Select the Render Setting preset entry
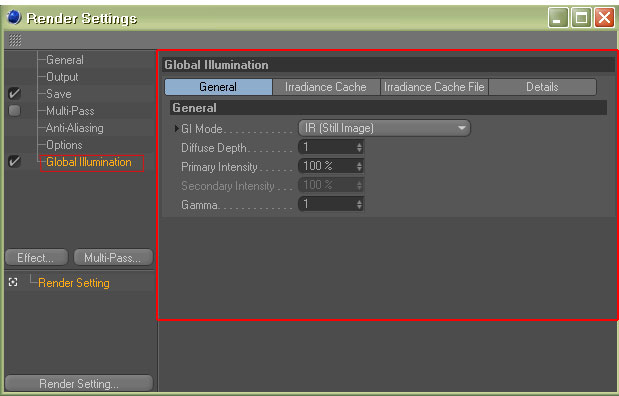Viewport: 619px width, 396px height. point(74,283)
